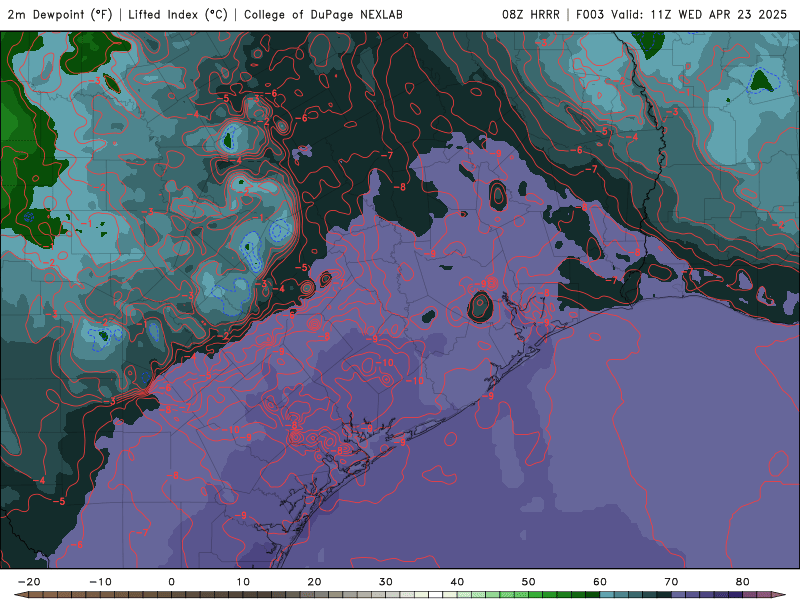Click the left arrow end of the color bar

(x=21, y=595)
